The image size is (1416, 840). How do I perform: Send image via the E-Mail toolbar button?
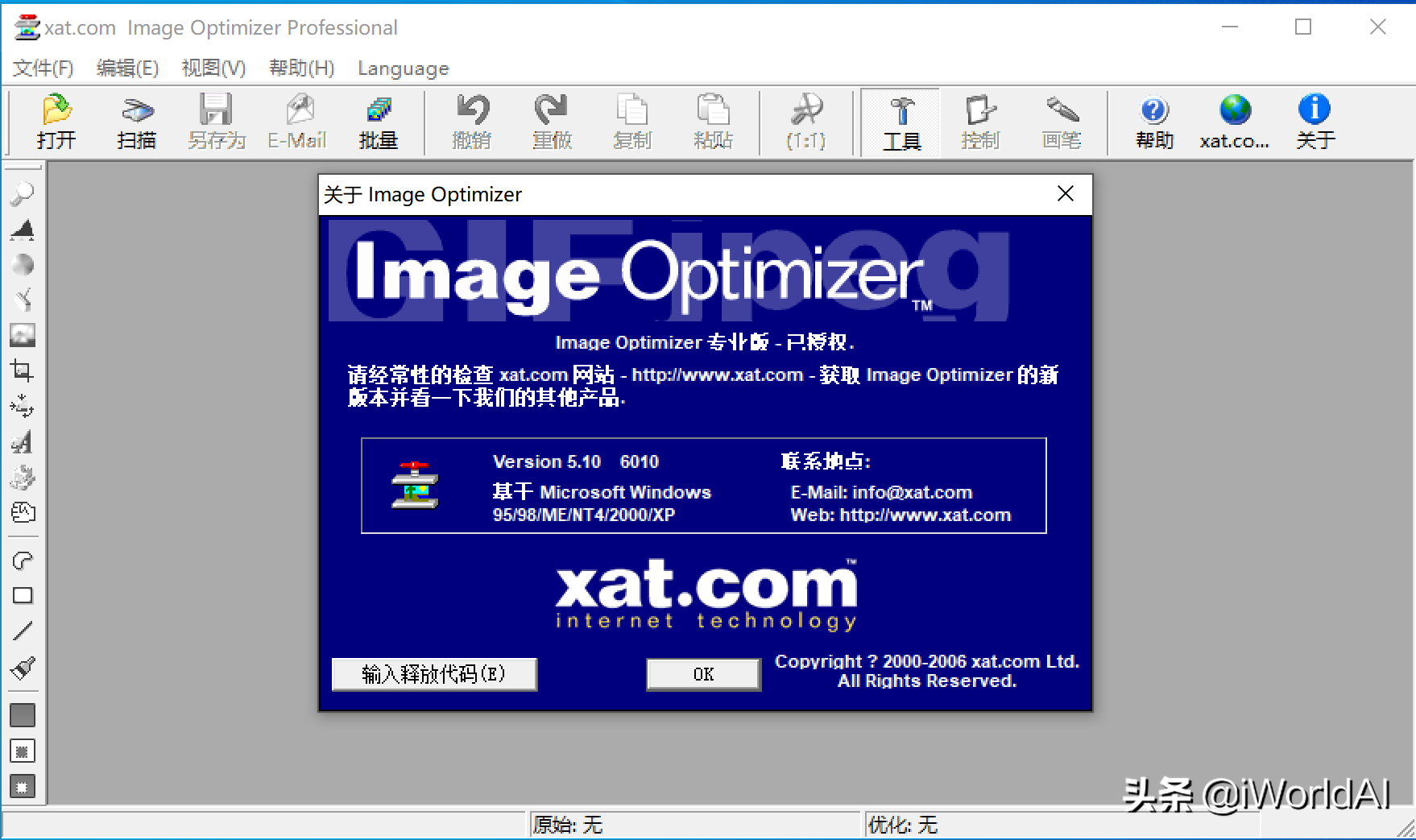(x=297, y=122)
